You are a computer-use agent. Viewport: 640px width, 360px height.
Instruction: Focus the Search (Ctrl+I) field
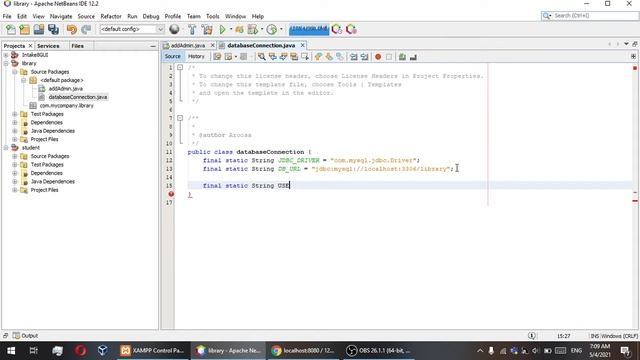pyautogui.click(x=589, y=16)
